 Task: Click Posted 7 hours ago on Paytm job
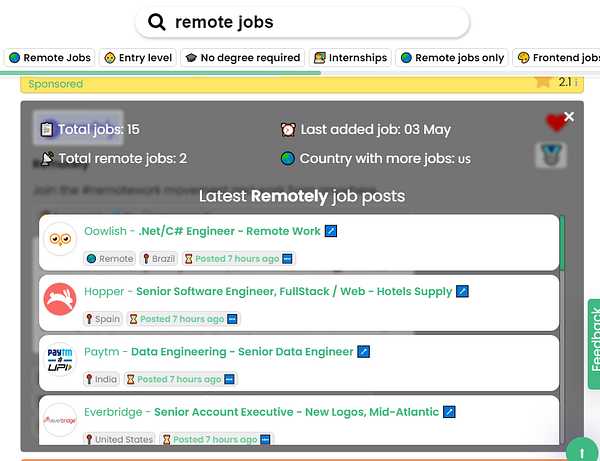[179, 379]
